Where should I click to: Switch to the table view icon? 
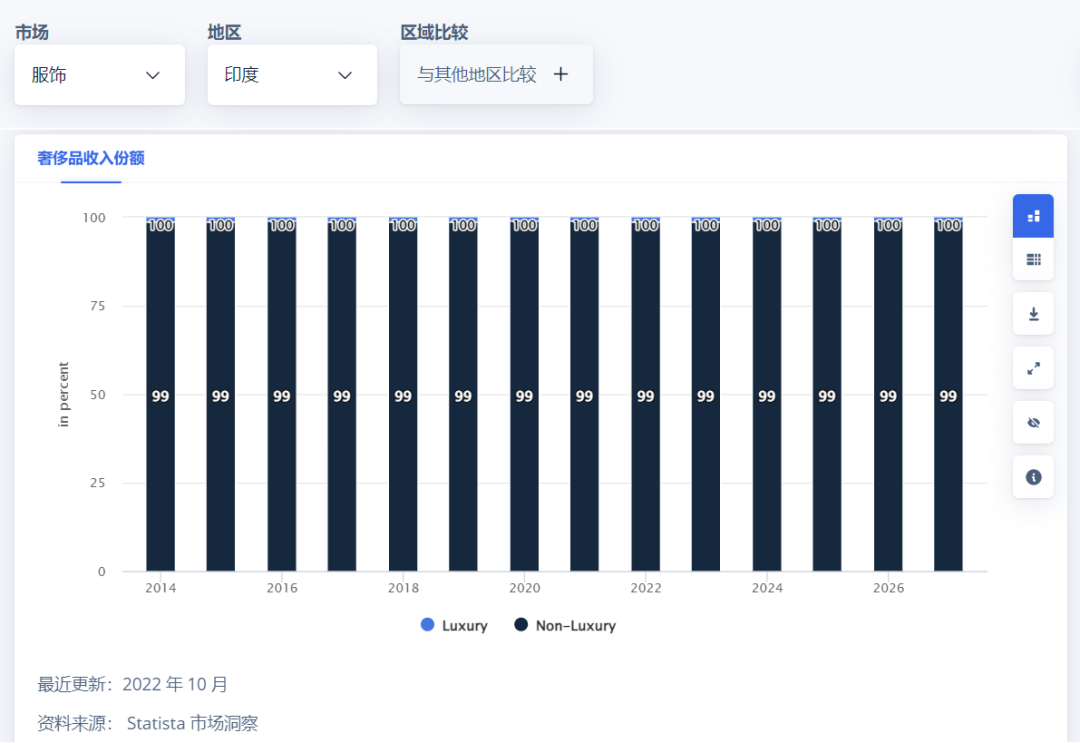pos(1032,260)
